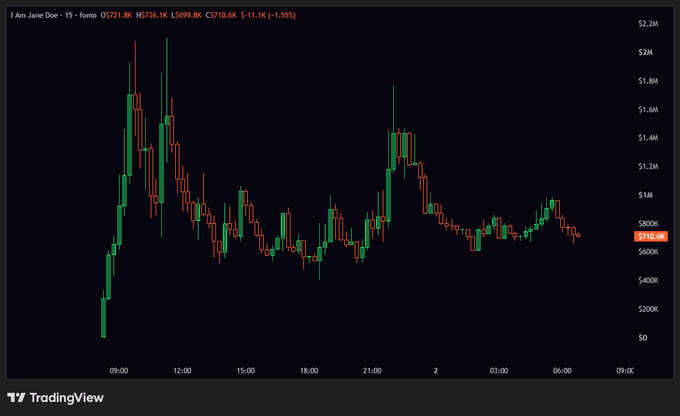Click the open value $721.8K
The image size is (680, 416).
(x=118, y=15)
